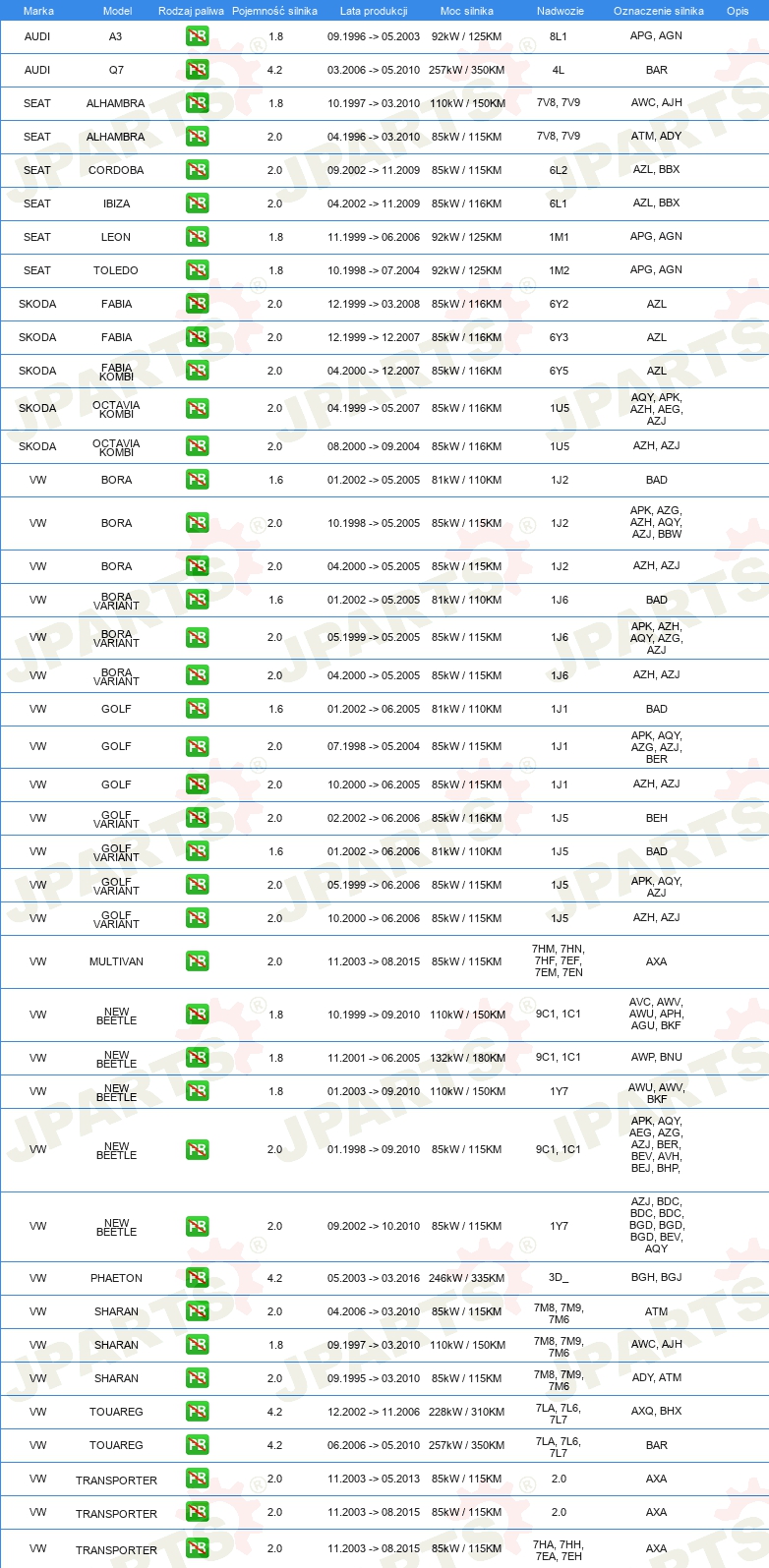Click the PB fuel icon for AUDI Q7

pos(197,70)
